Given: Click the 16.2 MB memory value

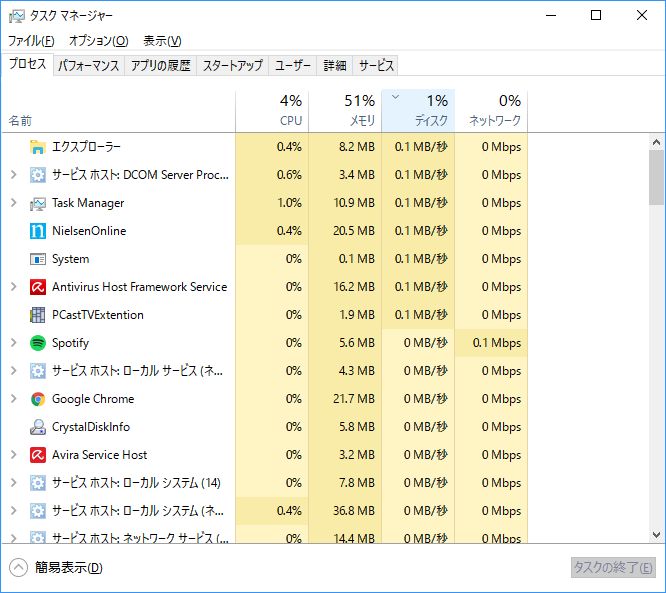Looking at the screenshot, I should (354, 287).
